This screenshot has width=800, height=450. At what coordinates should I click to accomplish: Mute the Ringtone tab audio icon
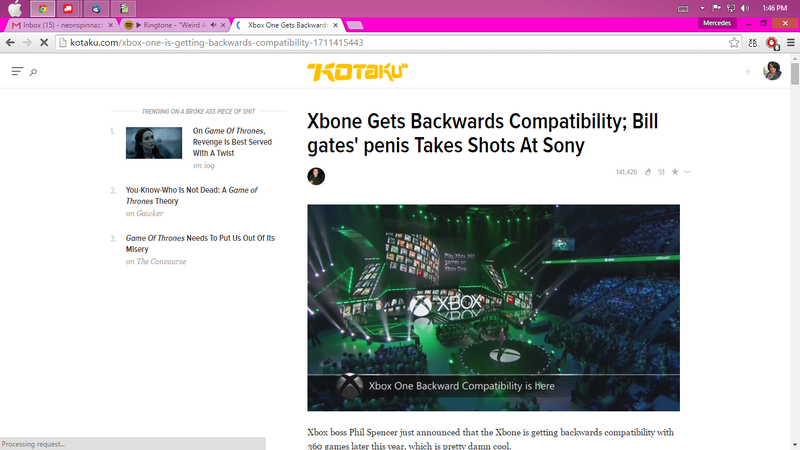point(213,24)
